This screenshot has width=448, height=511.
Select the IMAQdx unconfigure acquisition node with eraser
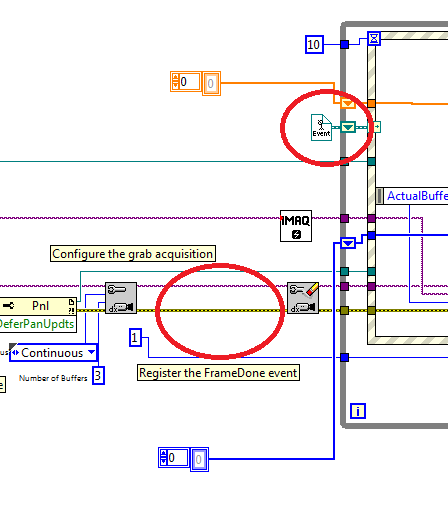click(x=303, y=298)
